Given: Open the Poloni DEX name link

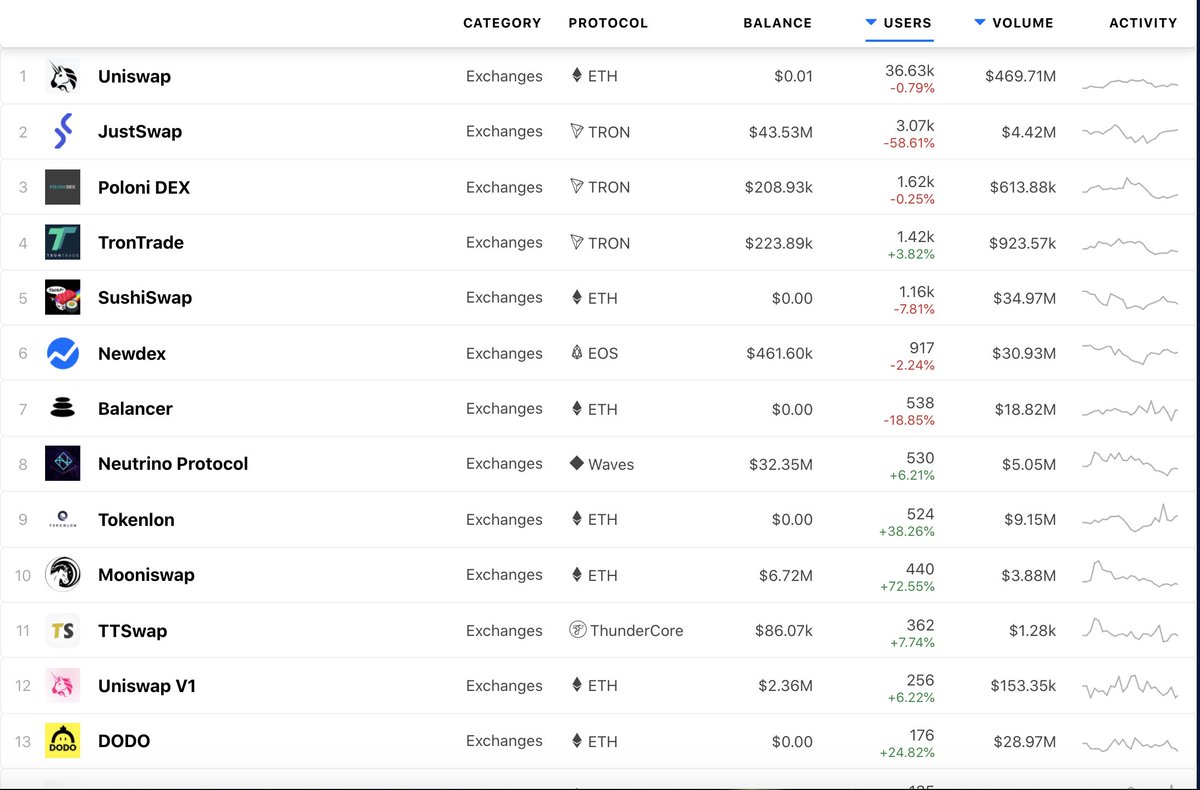Looking at the screenshot, I should point(144,187).
